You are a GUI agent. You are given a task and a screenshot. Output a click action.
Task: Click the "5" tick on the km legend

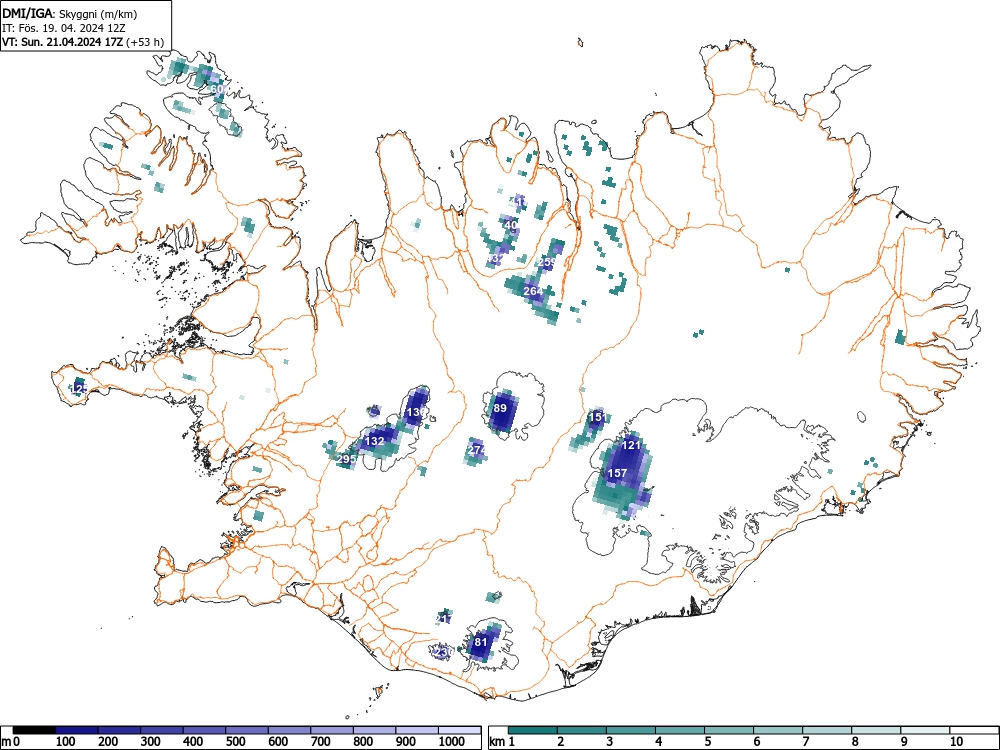(x=707, y=741)
